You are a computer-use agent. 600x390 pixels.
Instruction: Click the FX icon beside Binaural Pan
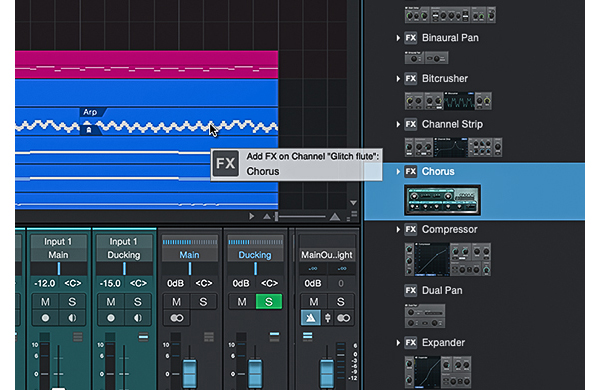point(411,38)
